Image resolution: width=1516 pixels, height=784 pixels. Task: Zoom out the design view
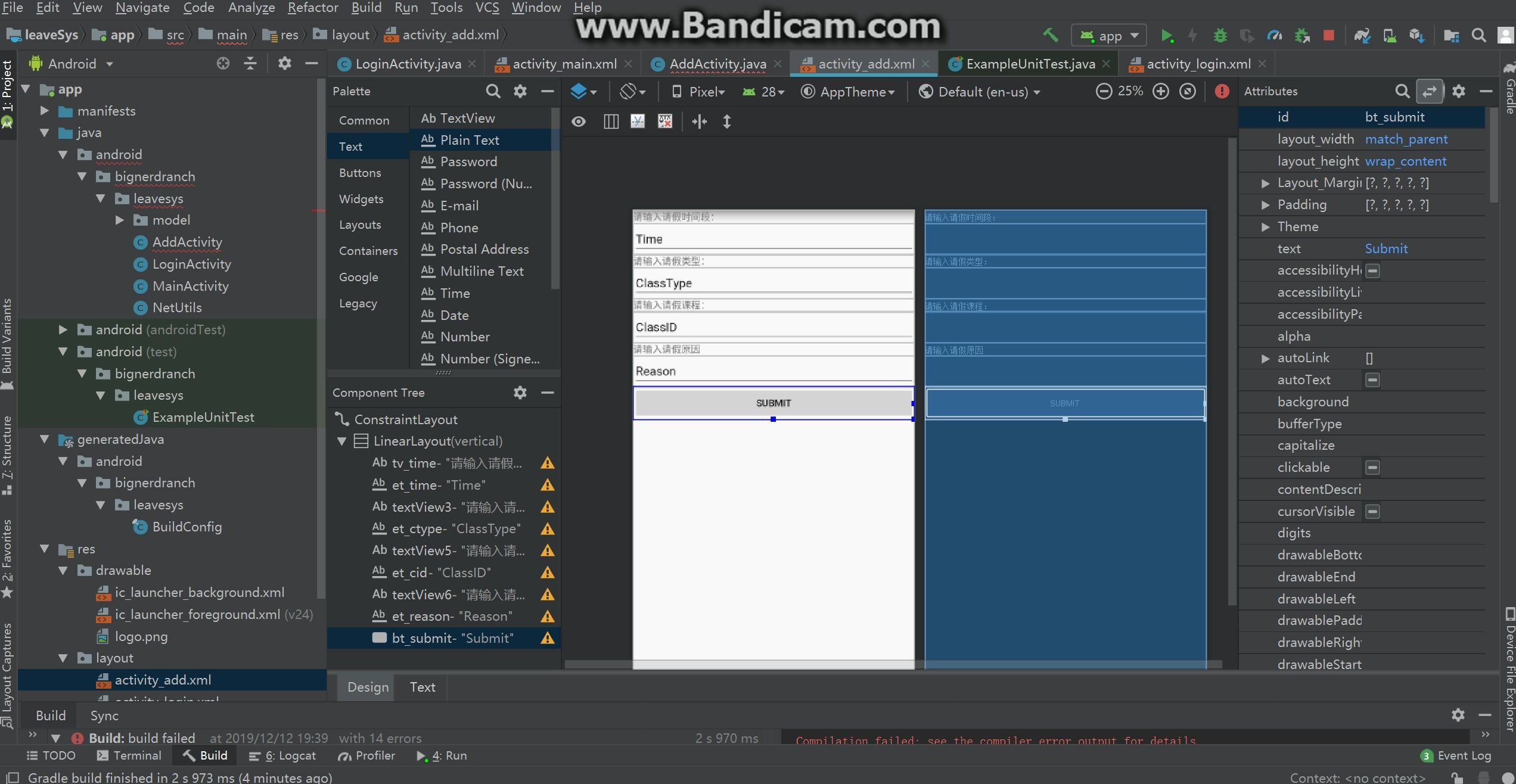coord(1104,91)
